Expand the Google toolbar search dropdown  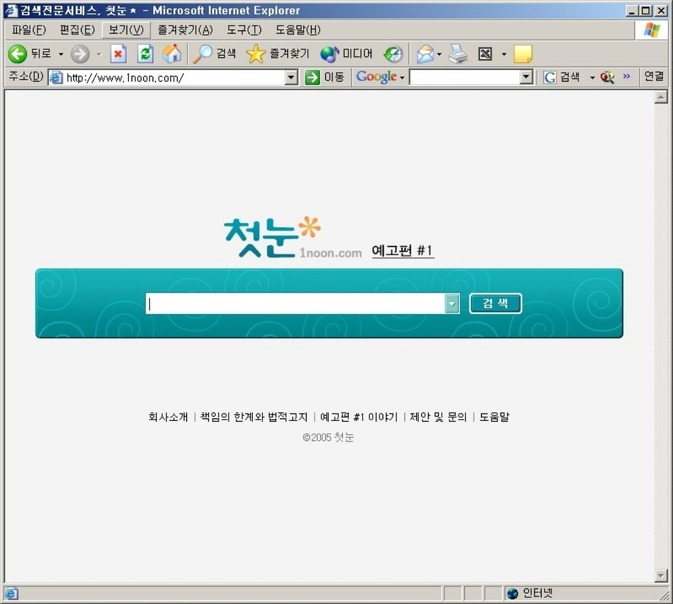pos(526,77)
